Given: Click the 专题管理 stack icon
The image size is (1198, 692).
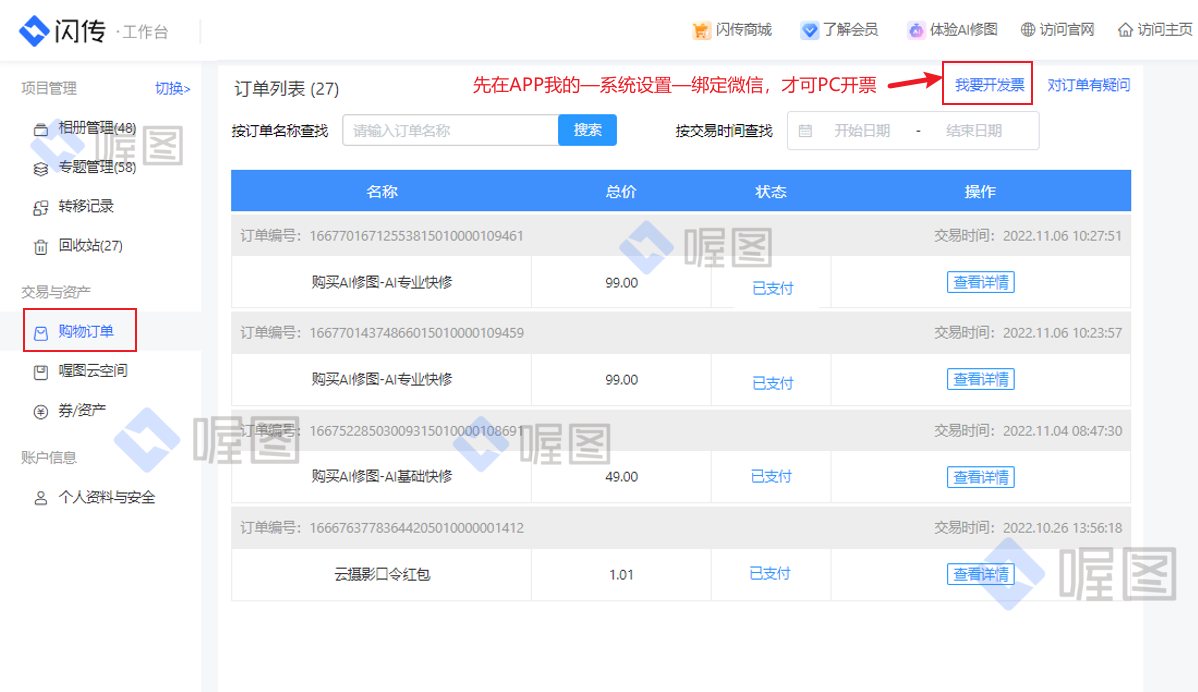Looking at the screenshot, I should 40,169.
